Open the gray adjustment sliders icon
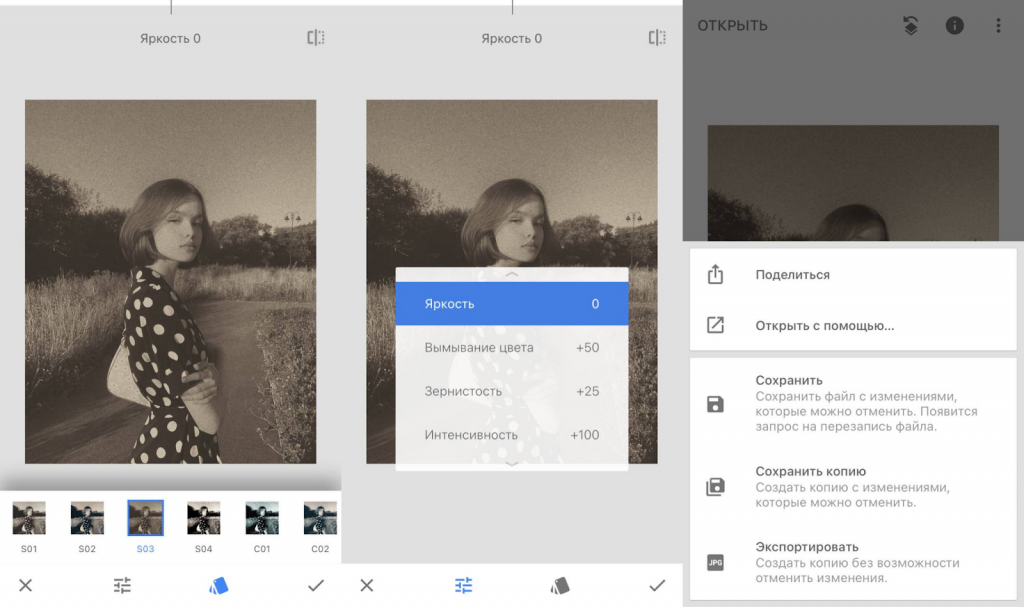Image resolution: width=1024 pixels, height=607 pixels. pyautogui.click(x=122, y=586)
